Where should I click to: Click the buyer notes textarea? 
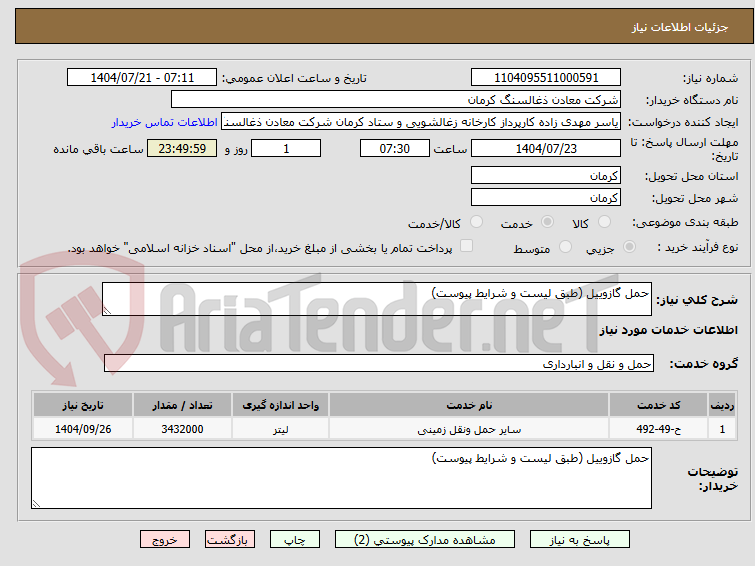(x=341, y=478)
